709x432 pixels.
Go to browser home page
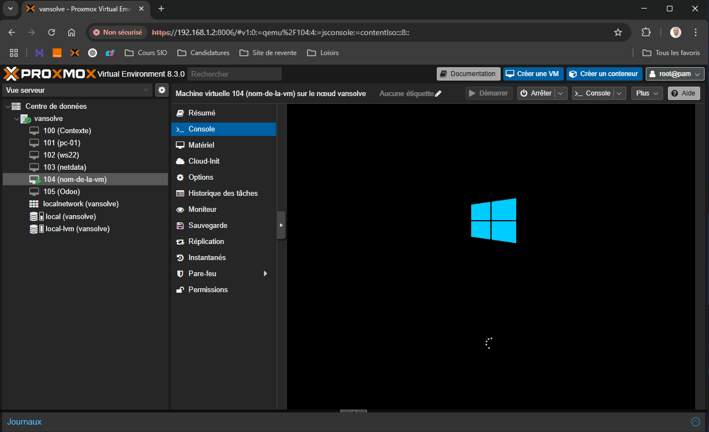click(x=71, y=33)
